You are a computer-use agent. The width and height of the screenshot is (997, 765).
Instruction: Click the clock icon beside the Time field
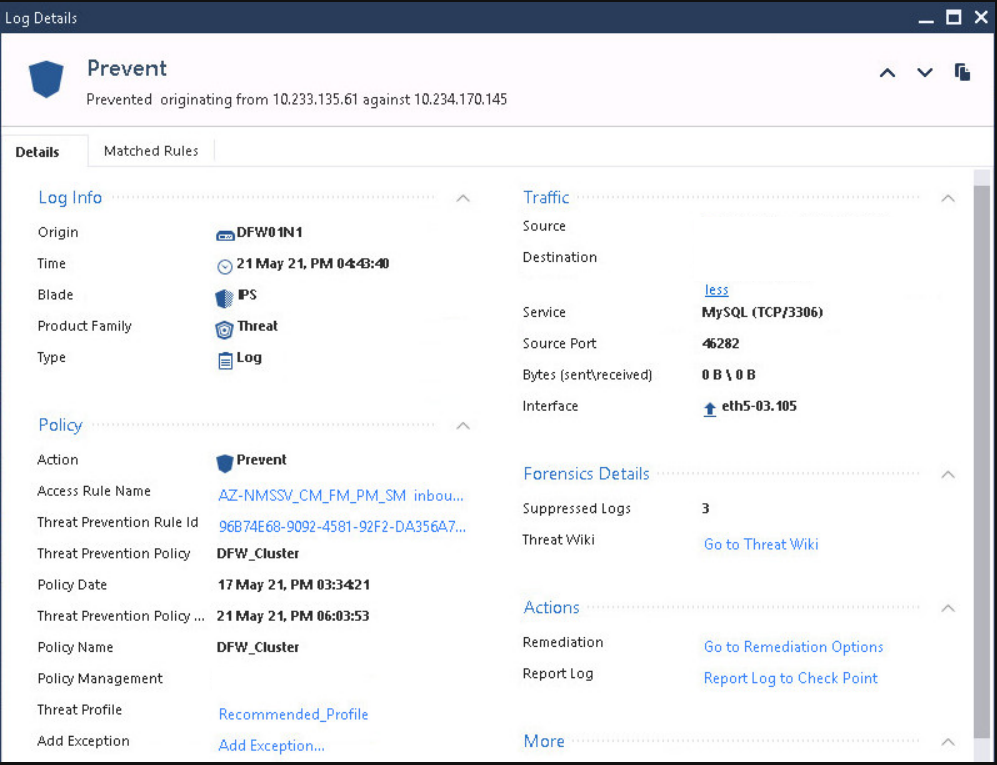point(226,263)
